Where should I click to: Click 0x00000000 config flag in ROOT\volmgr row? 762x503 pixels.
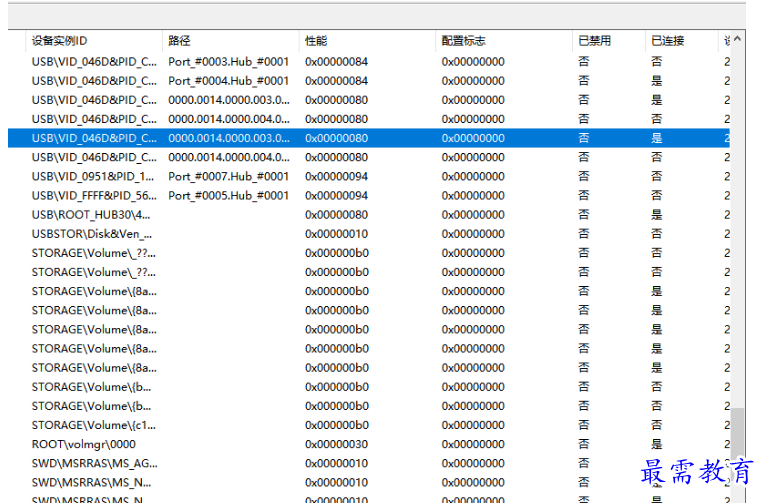[473, 444]
